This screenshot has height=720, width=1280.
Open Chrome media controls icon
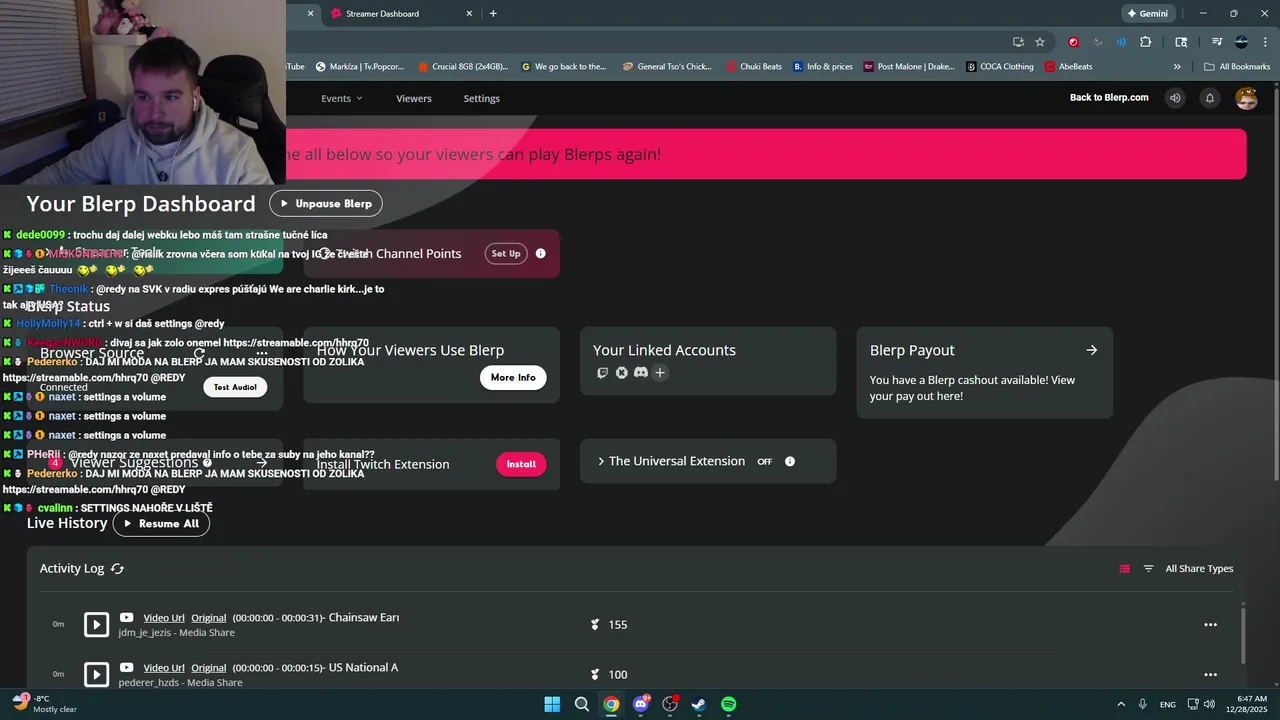tap(1217, 42)
